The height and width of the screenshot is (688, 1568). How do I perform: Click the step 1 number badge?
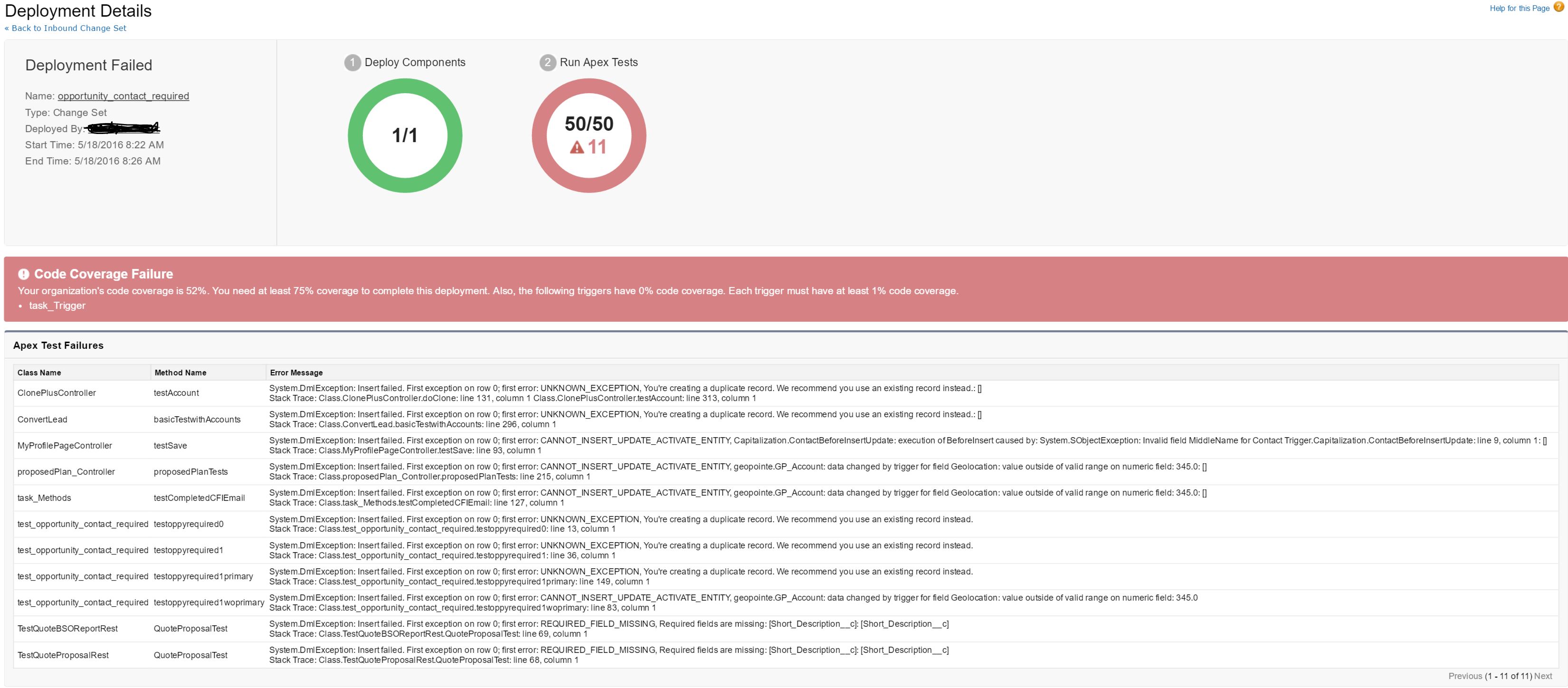click(352, 63)
